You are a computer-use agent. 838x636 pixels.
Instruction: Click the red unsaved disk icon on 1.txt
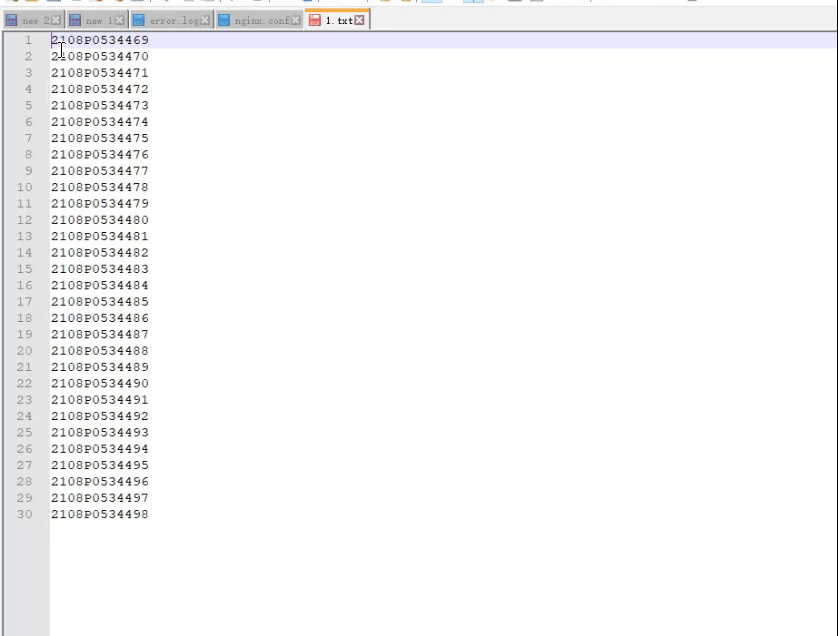click(x=315, y=20)
